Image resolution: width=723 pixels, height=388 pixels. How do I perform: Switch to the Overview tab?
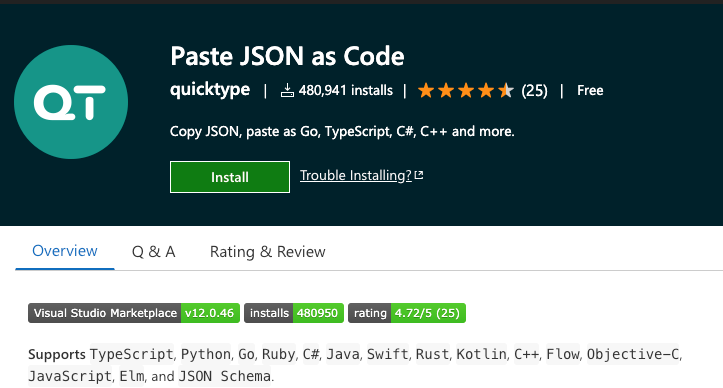point(65,251)
